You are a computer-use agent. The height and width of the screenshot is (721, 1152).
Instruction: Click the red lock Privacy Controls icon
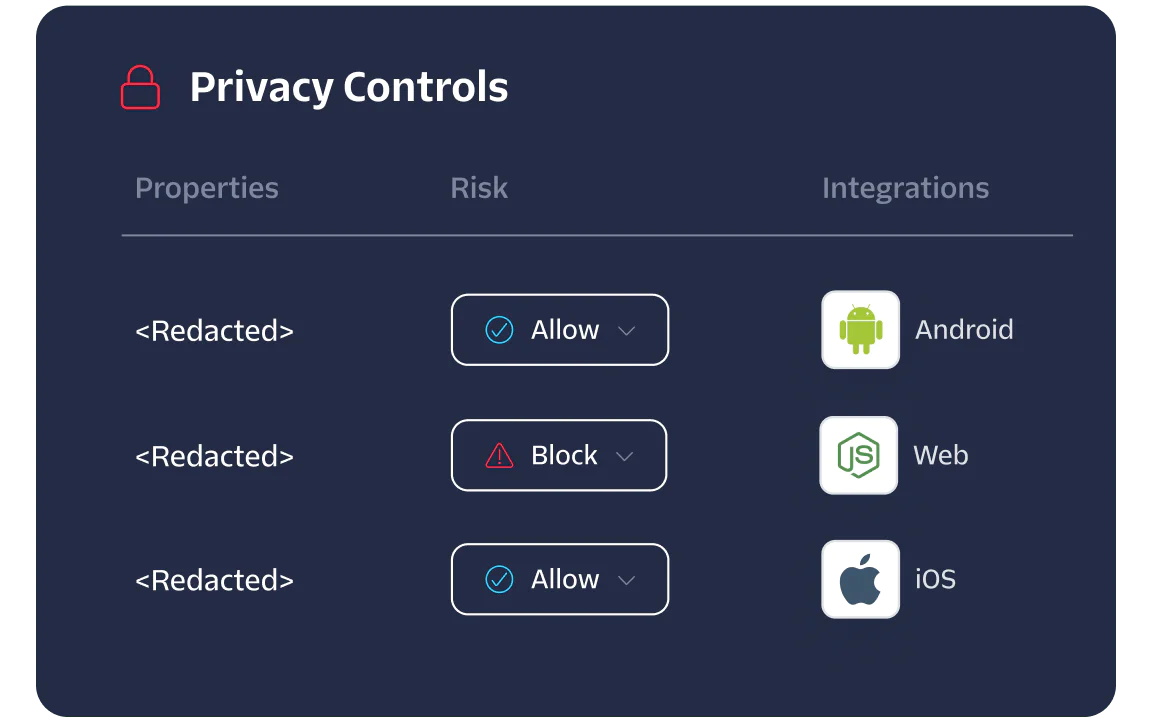click(140, 87)
